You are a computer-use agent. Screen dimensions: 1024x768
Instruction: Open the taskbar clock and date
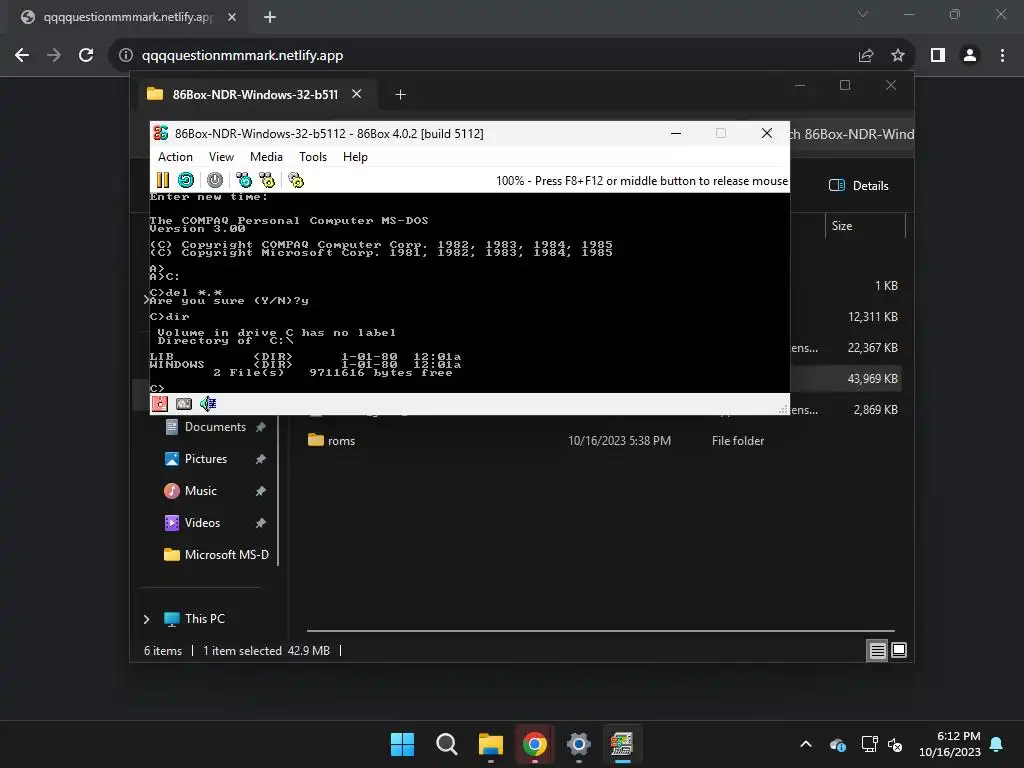950,744
